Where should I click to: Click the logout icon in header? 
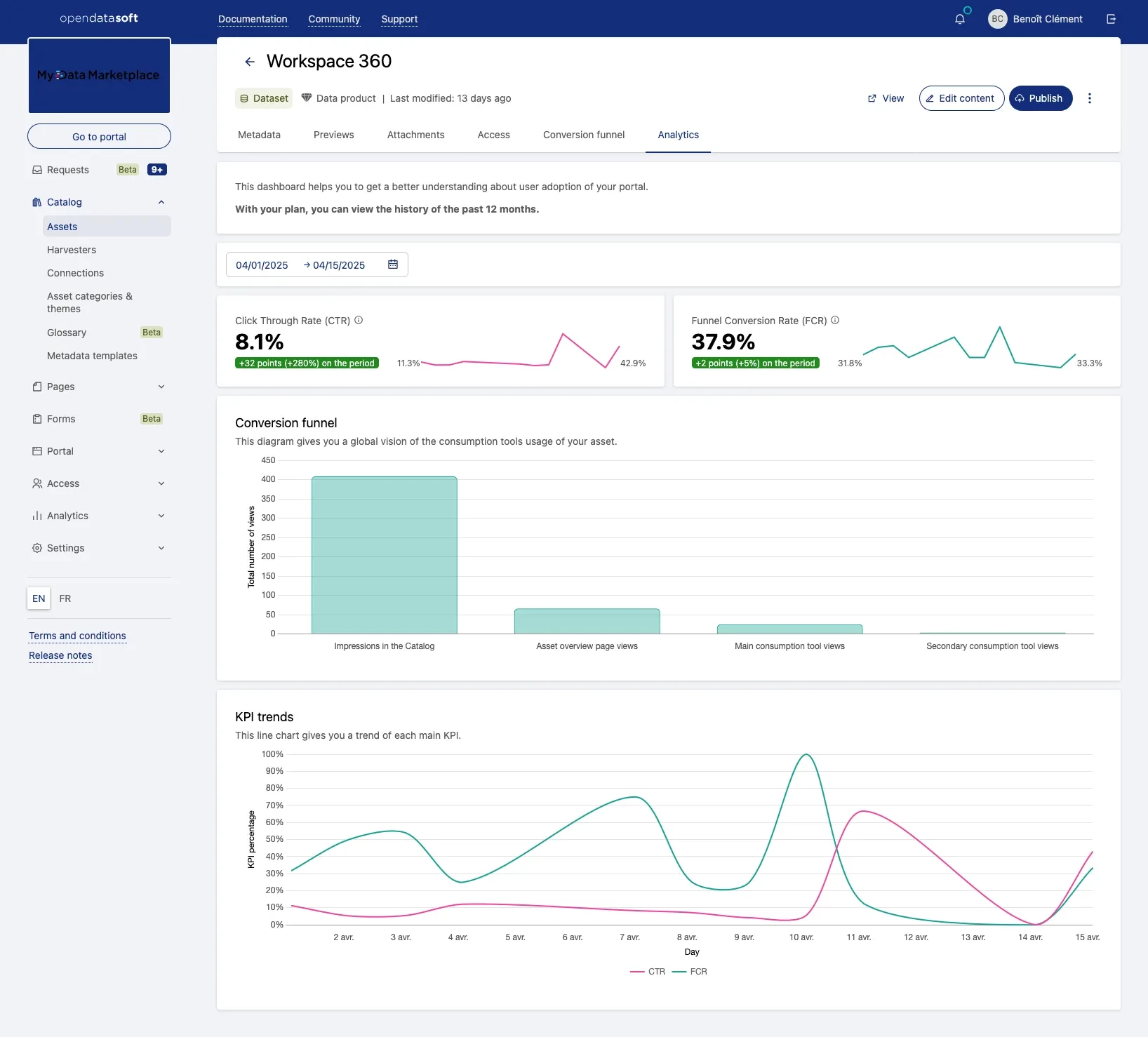pos(1111,19)
